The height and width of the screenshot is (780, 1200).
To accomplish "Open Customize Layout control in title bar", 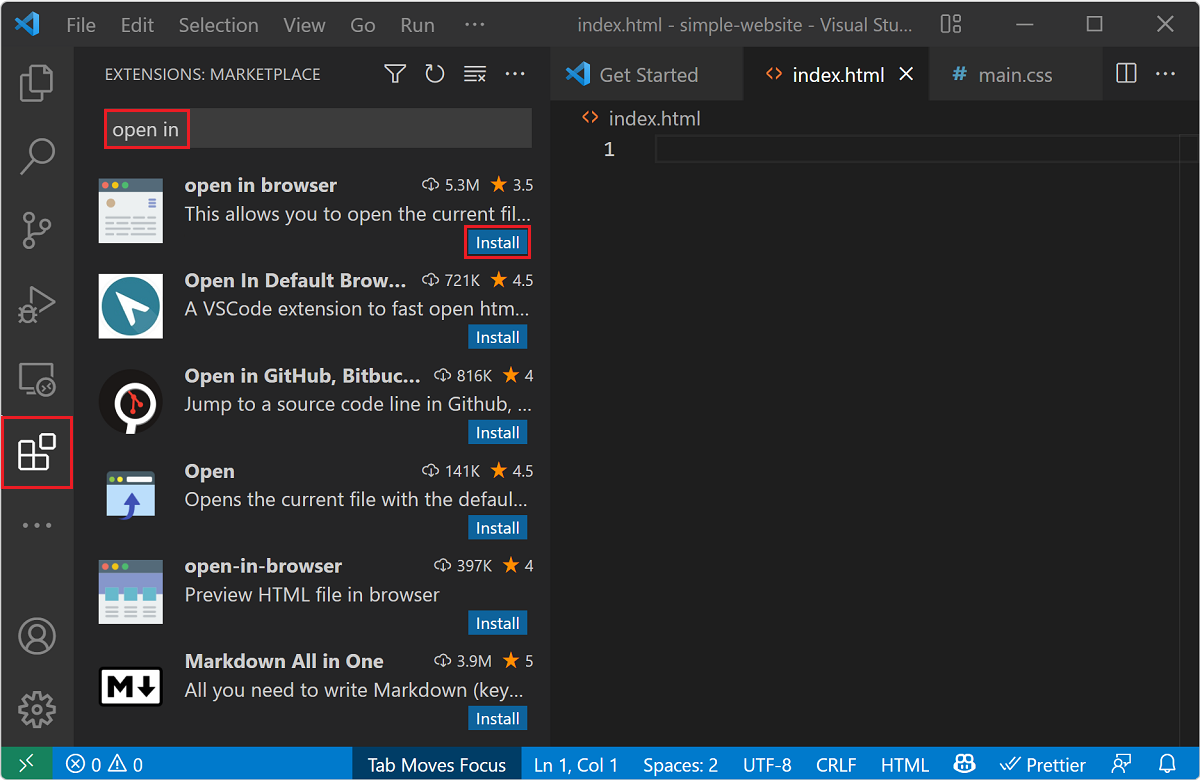I will [951, 24].
